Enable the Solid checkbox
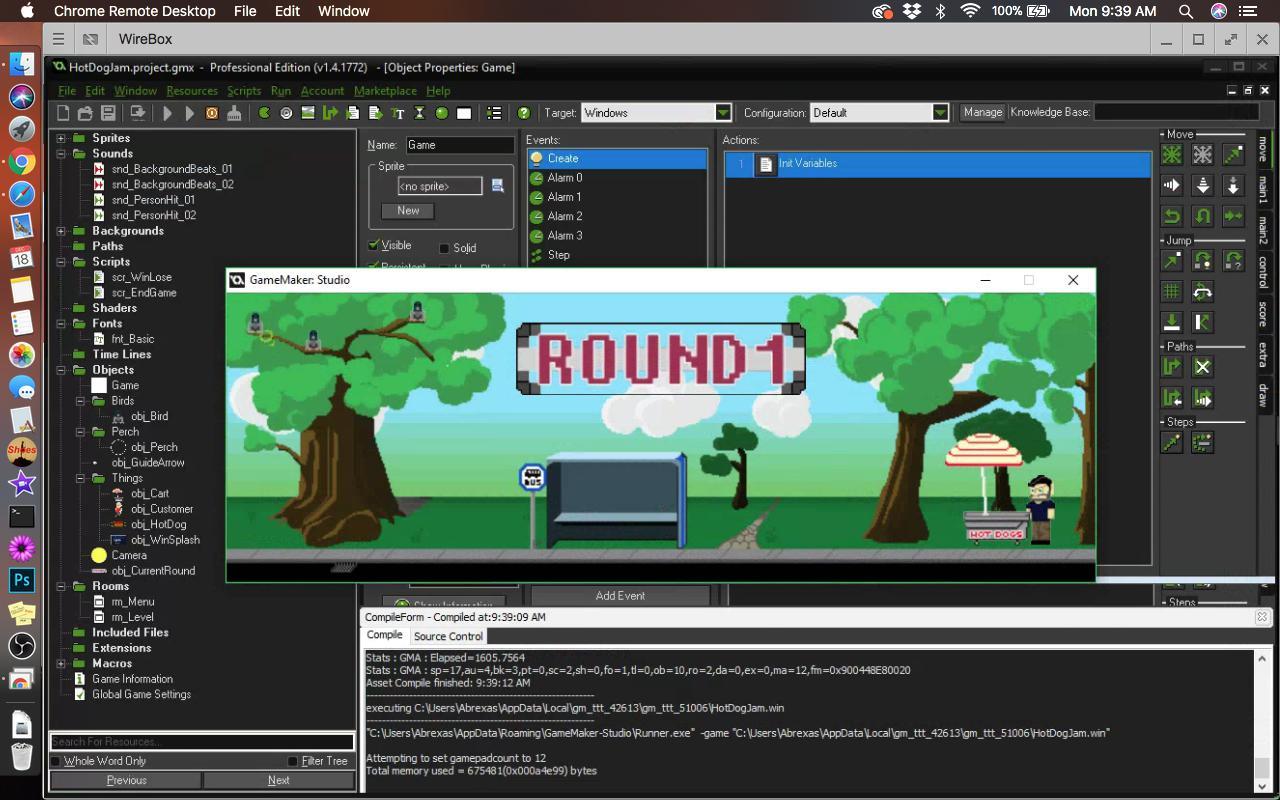Image resolution: width=1280 pixels, height=800 pixels. pos(445,248)
